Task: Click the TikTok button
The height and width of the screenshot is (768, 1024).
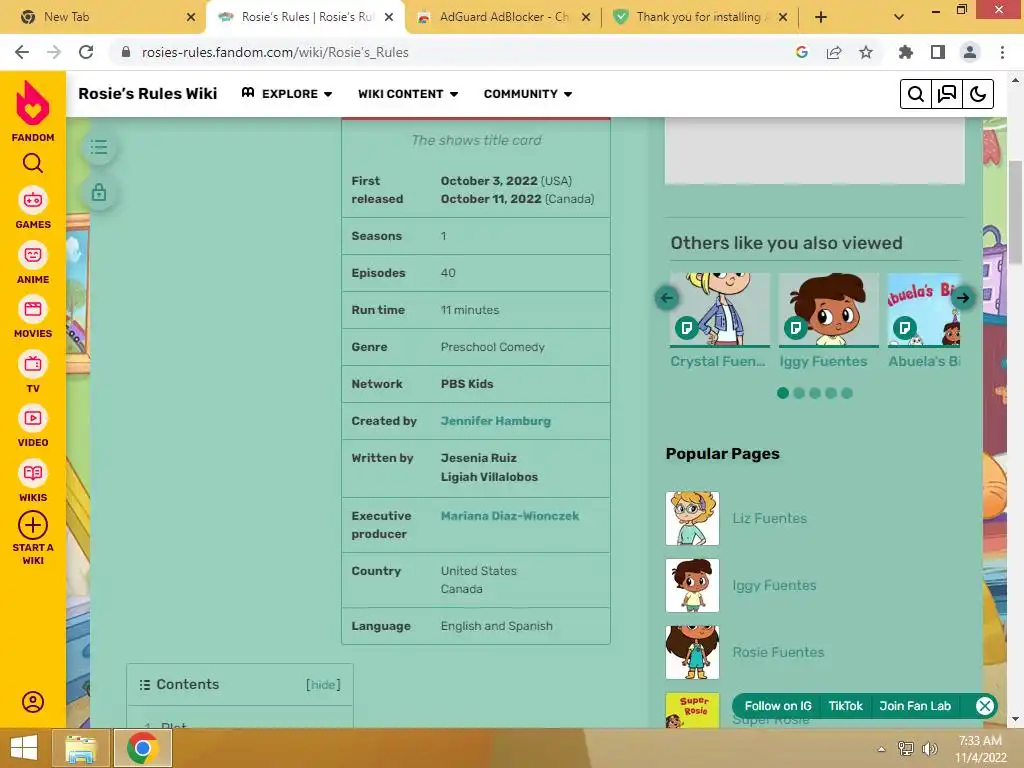Action: click(846, 706)
